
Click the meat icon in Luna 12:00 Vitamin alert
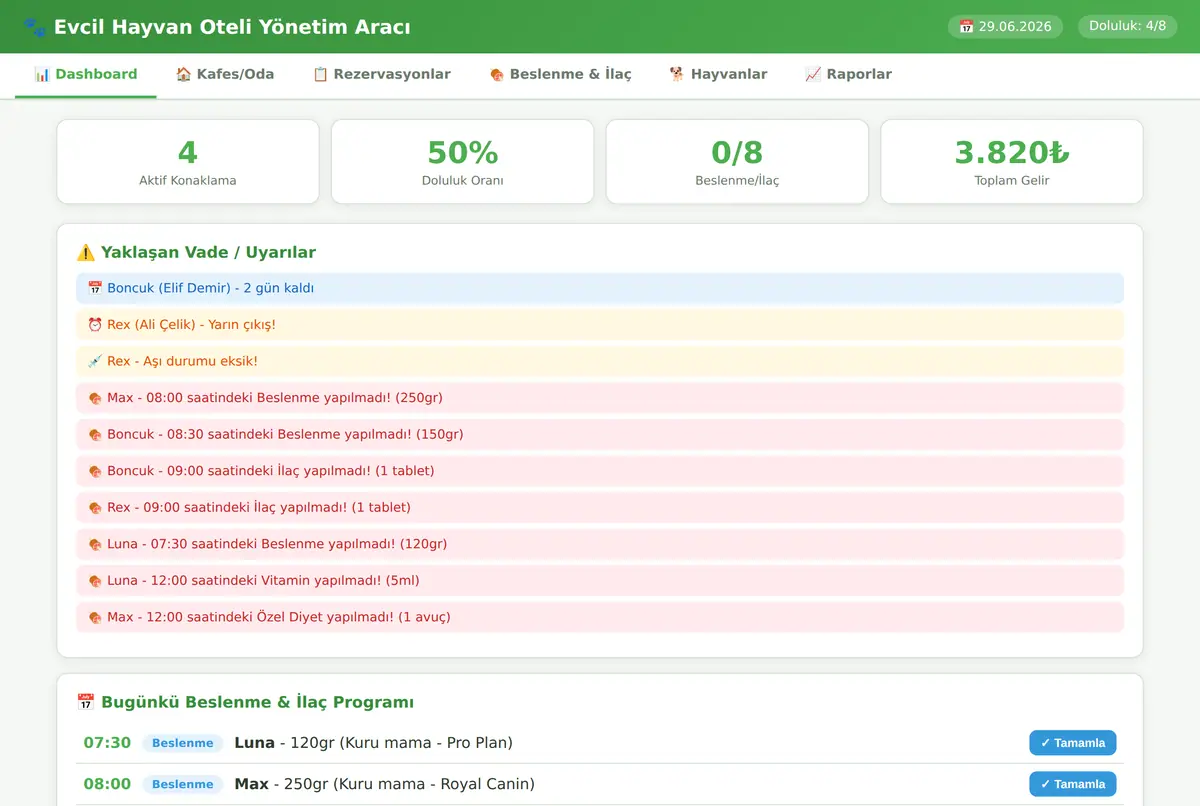pos(95,581)
